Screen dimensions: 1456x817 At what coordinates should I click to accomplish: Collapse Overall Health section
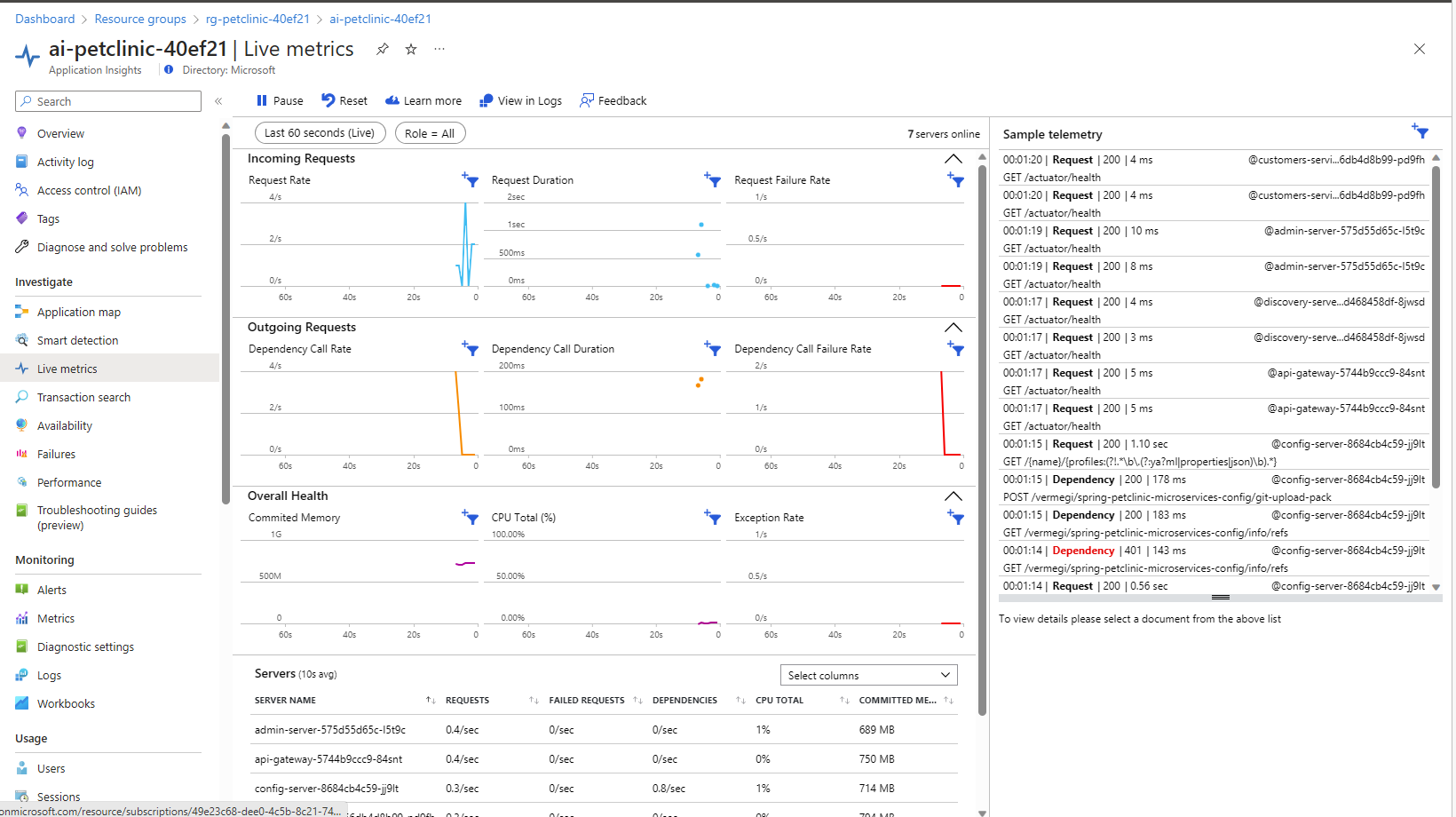coord(953,496)
